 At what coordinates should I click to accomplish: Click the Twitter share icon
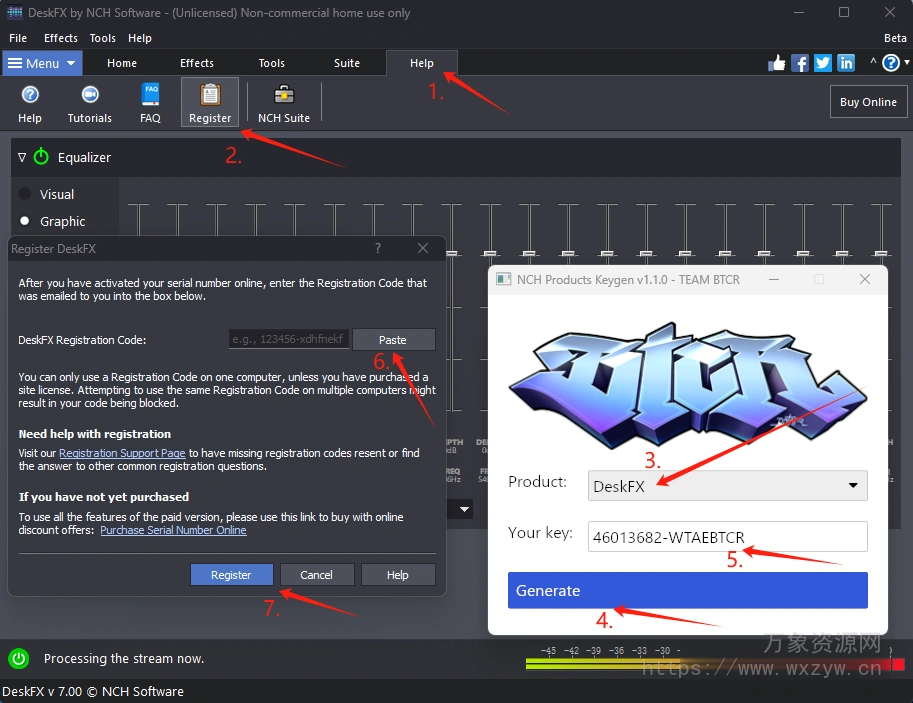pos(823,63)
